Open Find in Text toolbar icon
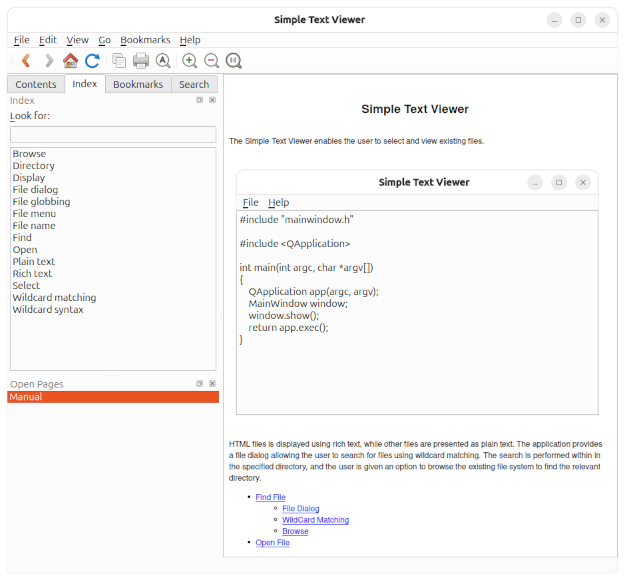 [x=163, y=61]
